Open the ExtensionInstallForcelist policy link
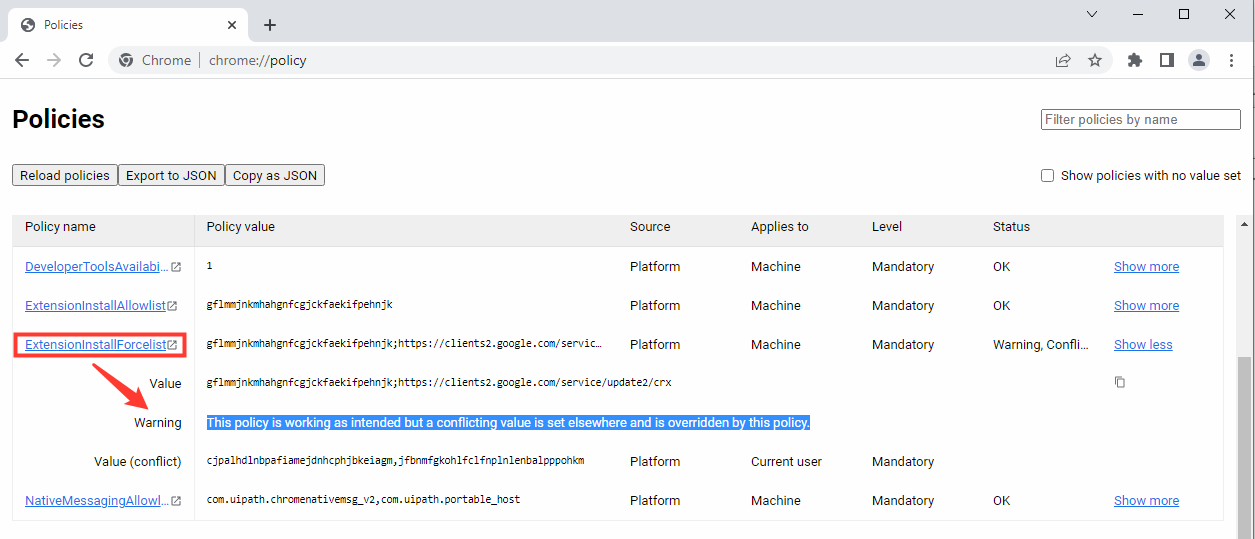1255x539 pixels. [x=95, y=345]
